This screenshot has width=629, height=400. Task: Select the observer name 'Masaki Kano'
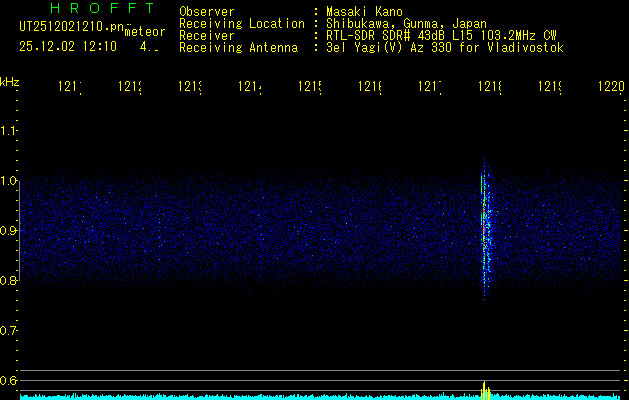[x=364, y=12]
